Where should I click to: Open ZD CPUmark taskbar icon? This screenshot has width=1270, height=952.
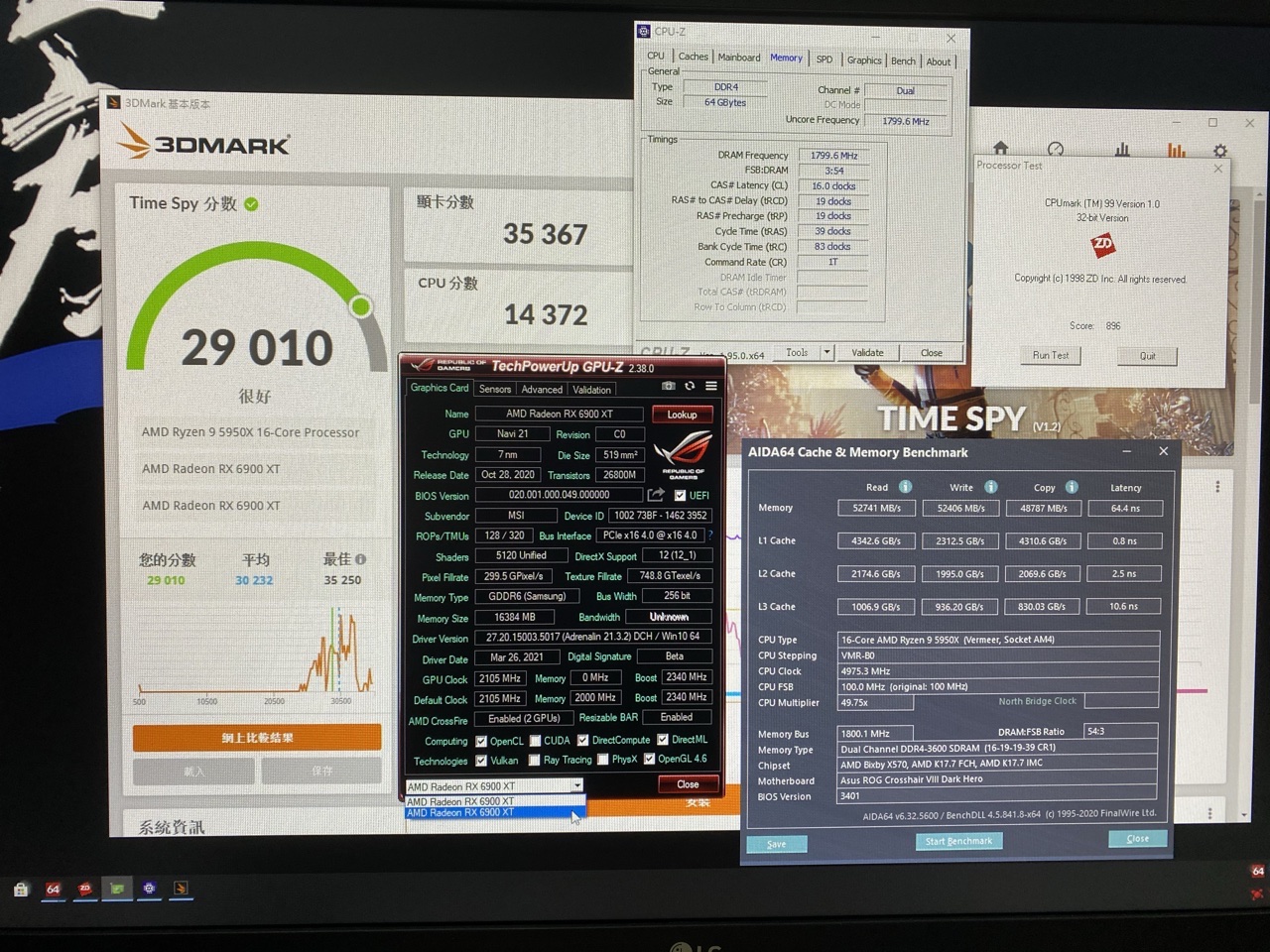85,890
